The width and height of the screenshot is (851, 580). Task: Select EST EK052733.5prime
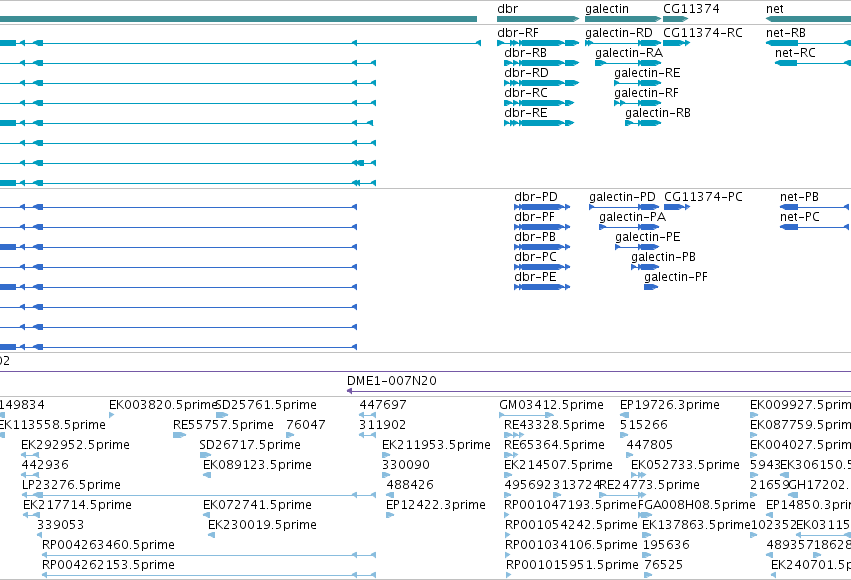tap(685, 465)
